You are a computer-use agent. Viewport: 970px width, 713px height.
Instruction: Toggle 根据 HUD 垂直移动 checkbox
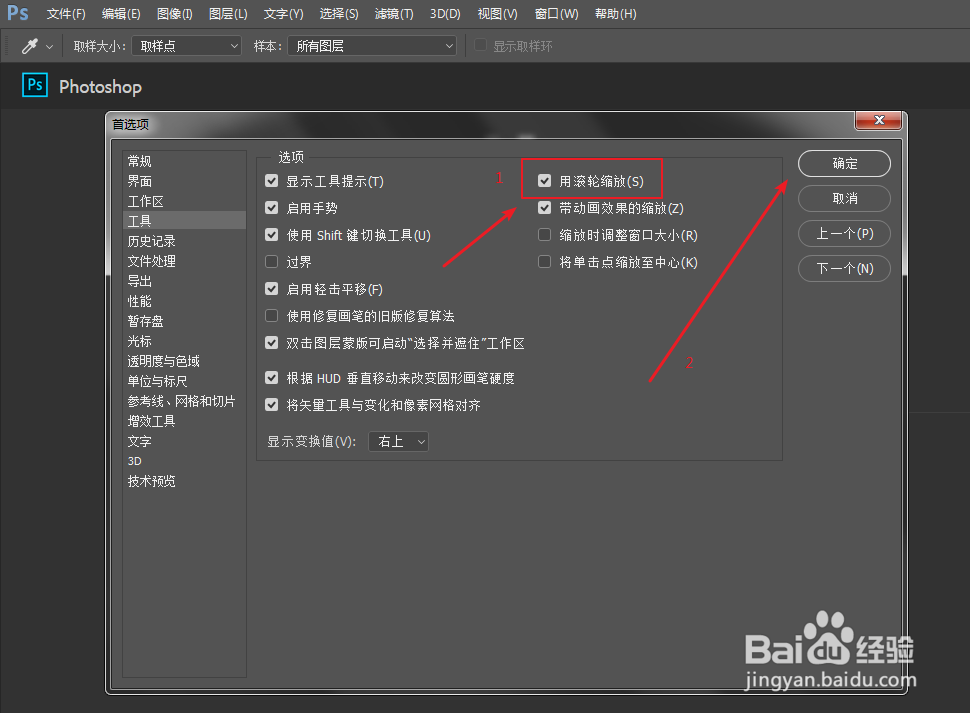tap(272, 377)
